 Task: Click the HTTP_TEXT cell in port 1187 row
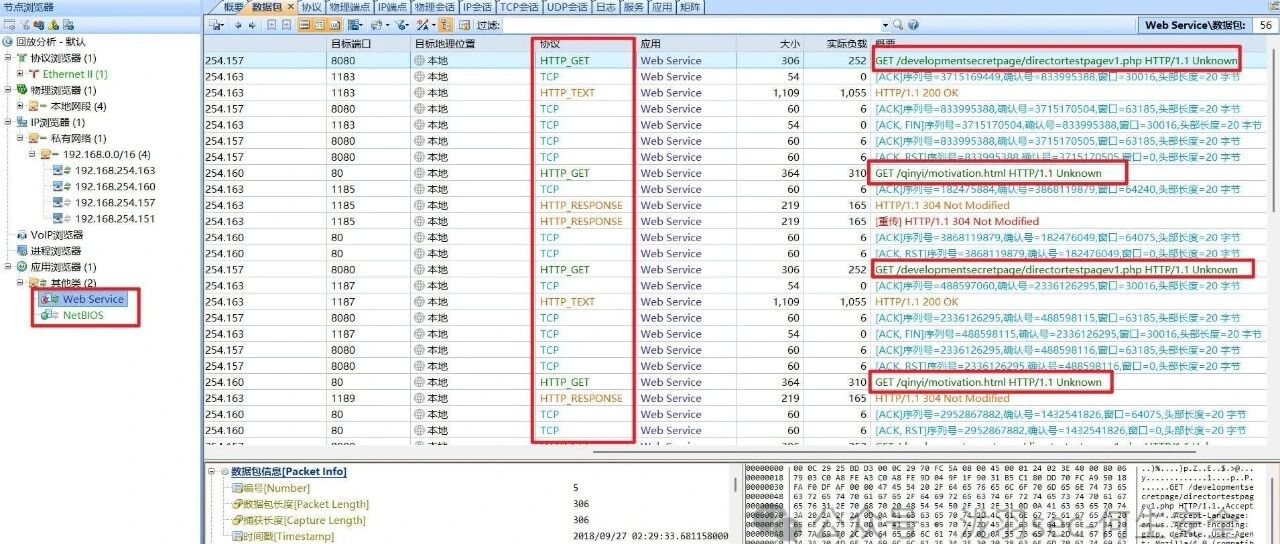coord(567,301)
